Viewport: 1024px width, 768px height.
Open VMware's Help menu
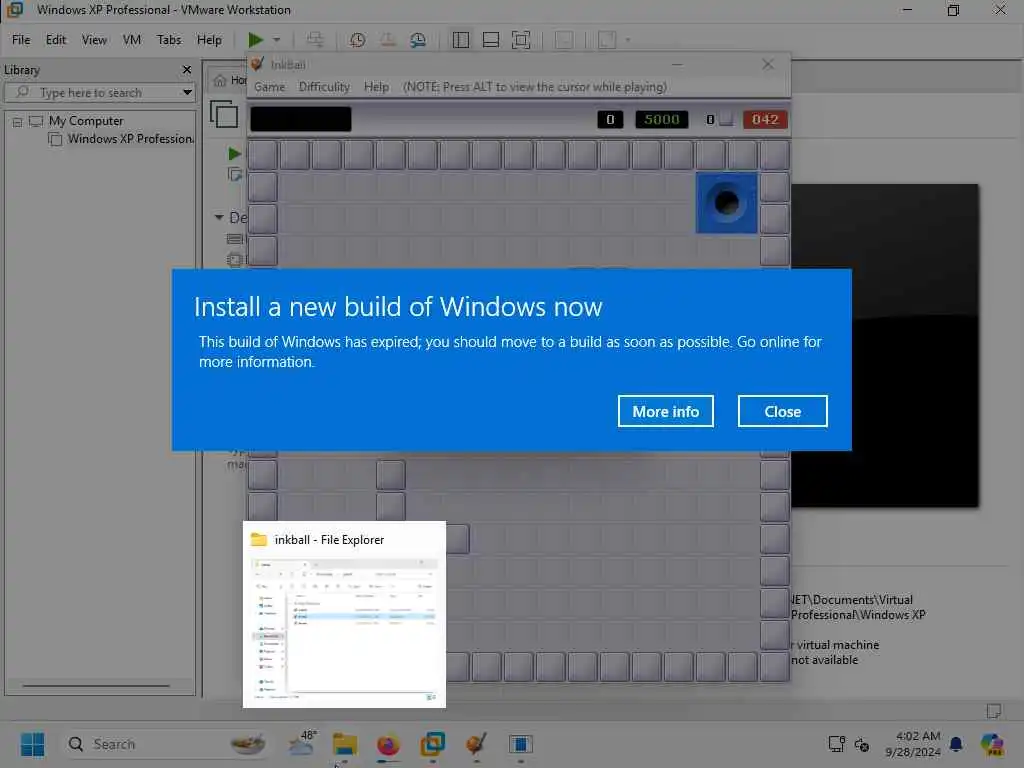click(209, 40)
